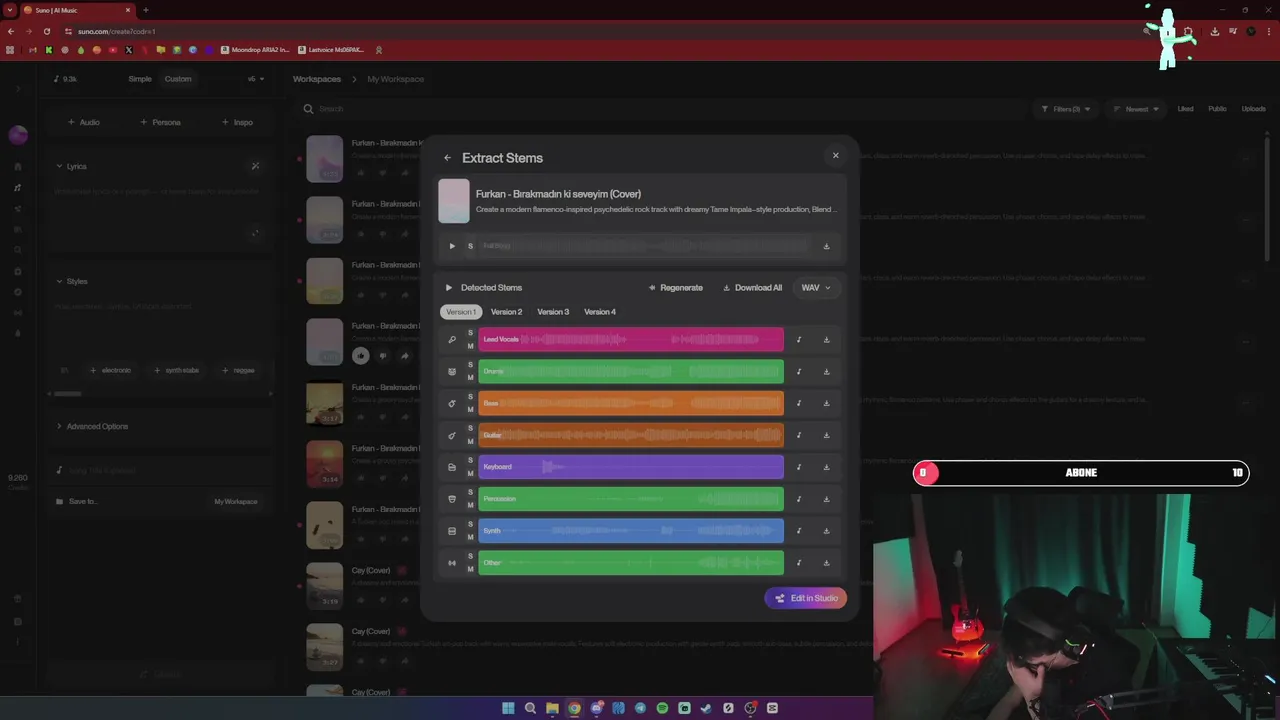
Task: Open Steam from the taskbar
Action: click(706, 708)
